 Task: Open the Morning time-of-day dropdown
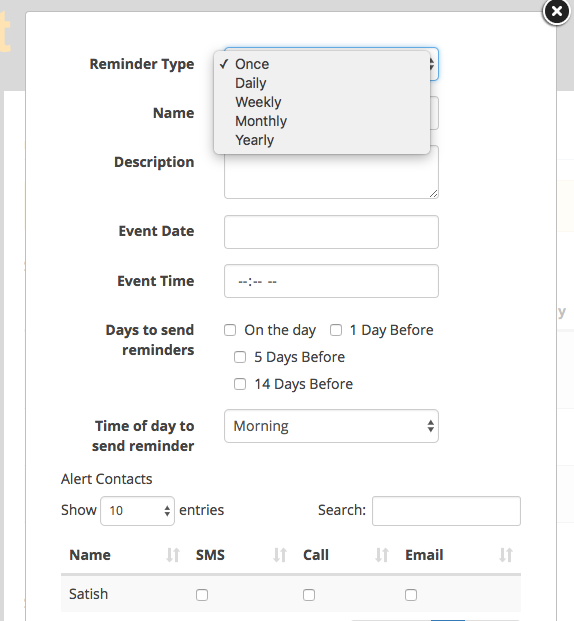tap(331, 426)
